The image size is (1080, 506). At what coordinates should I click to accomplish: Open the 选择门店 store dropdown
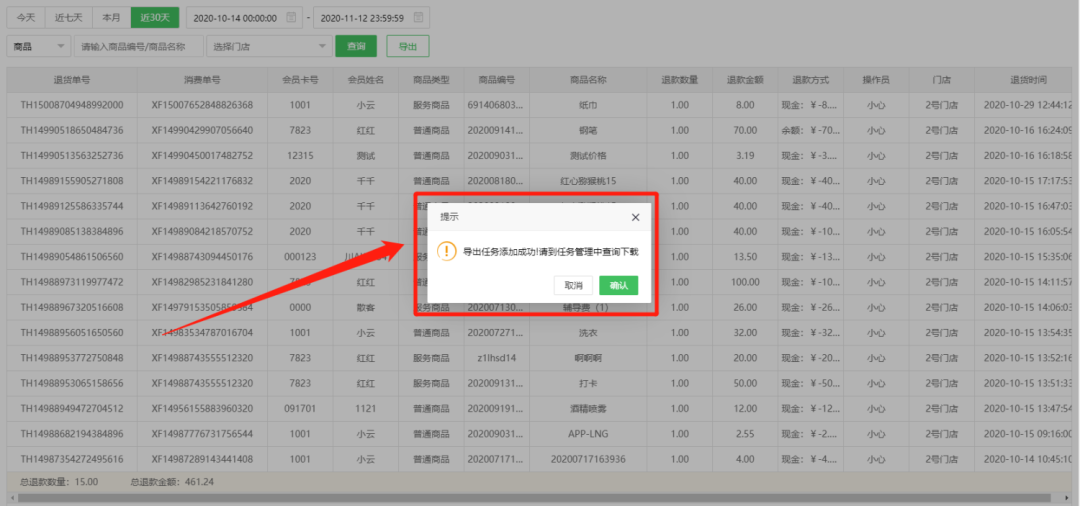(268, 46)
